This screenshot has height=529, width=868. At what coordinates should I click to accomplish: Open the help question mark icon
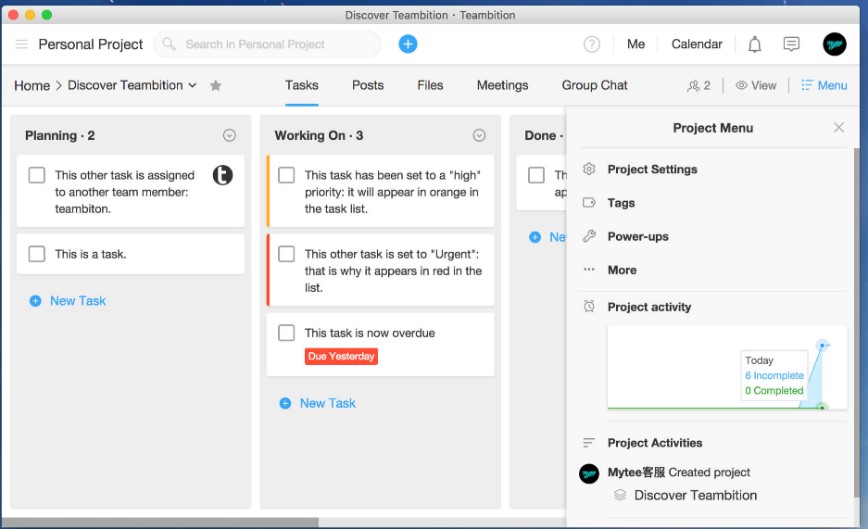point(592,44)
